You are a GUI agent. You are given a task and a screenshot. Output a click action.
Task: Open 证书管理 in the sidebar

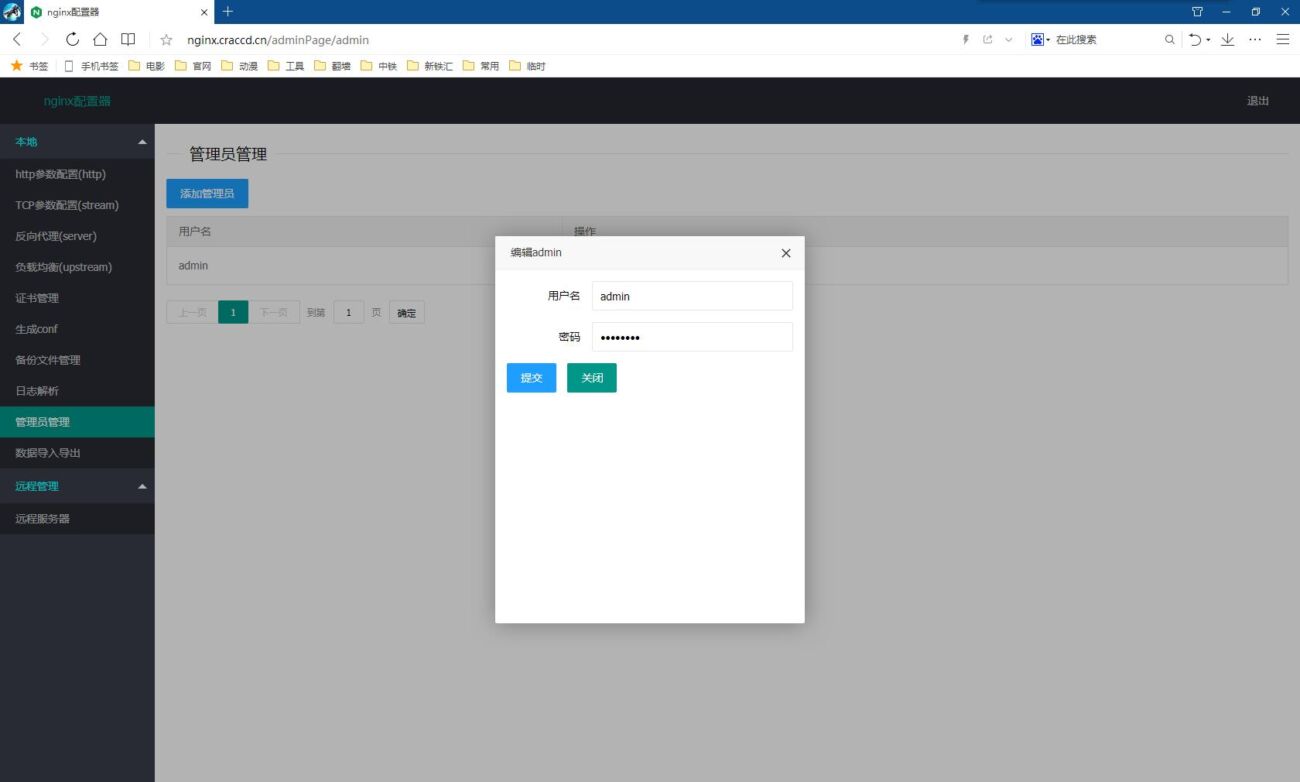[36, 297]
